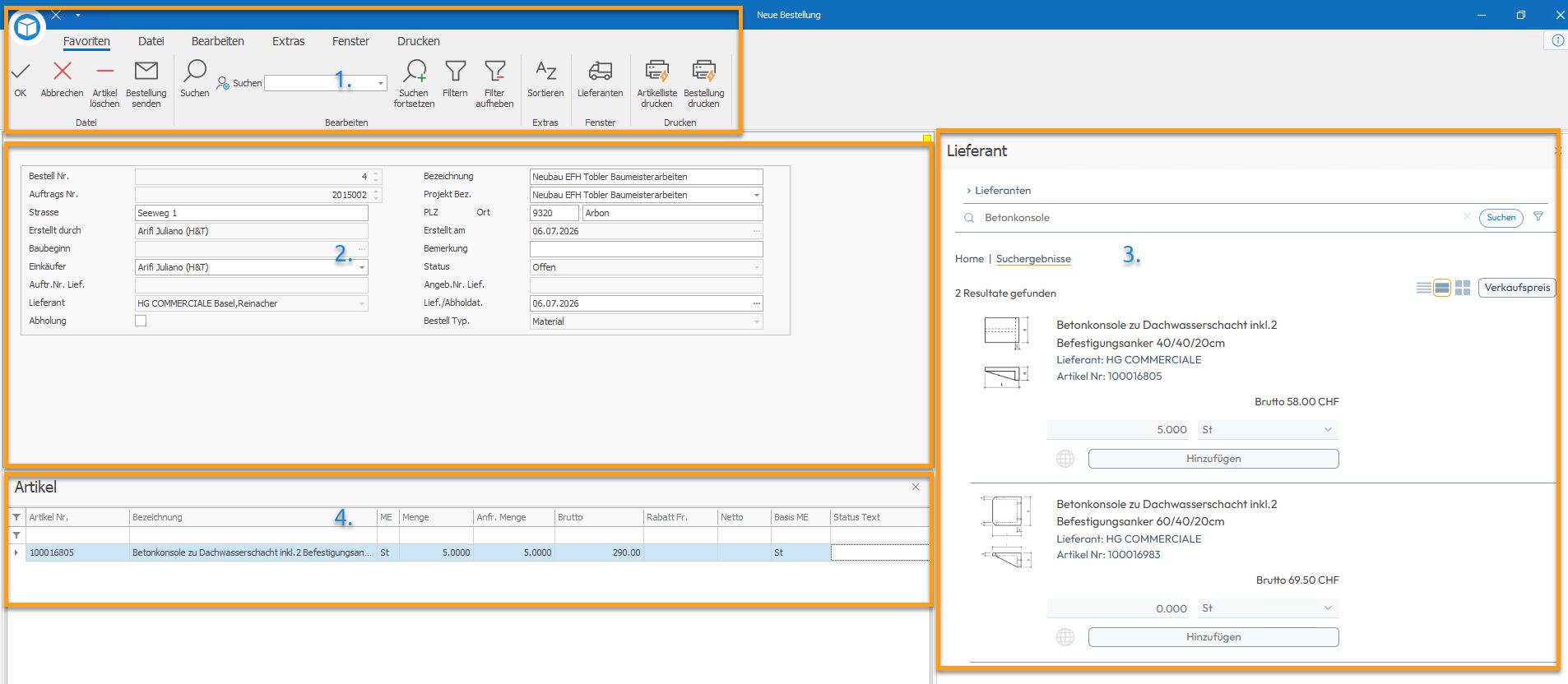Screen dimensions: 1568x684
Task: Tick the Abholung checkbox
Action: 141,321
